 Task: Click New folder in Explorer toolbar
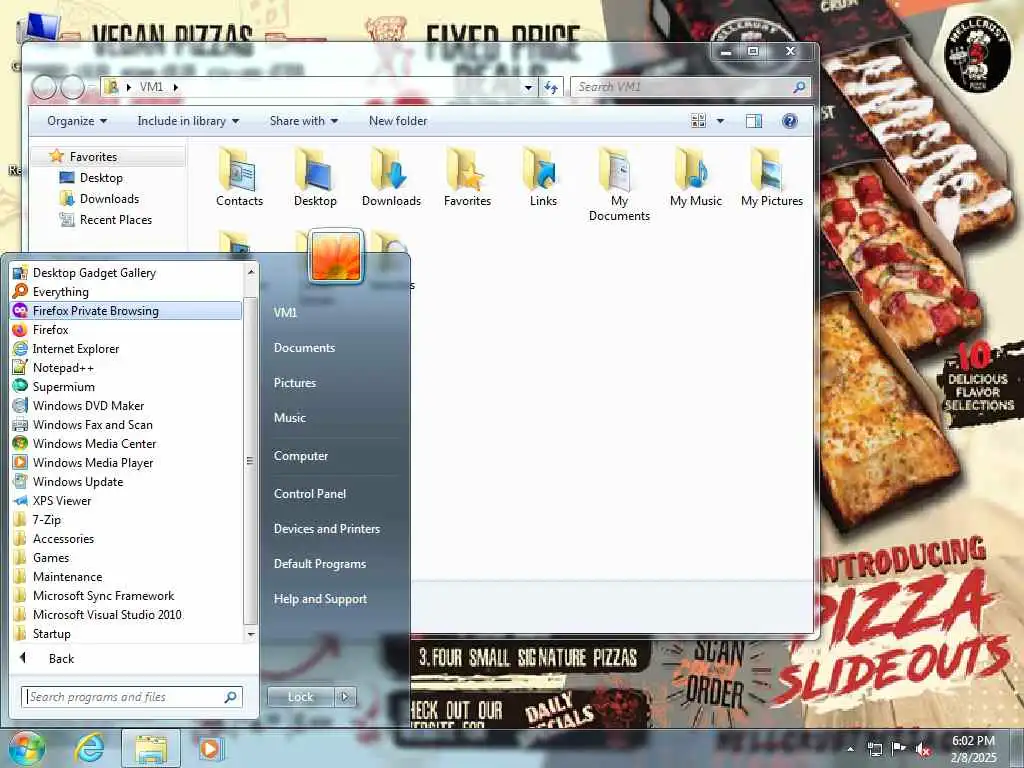(x=398, y=121)
